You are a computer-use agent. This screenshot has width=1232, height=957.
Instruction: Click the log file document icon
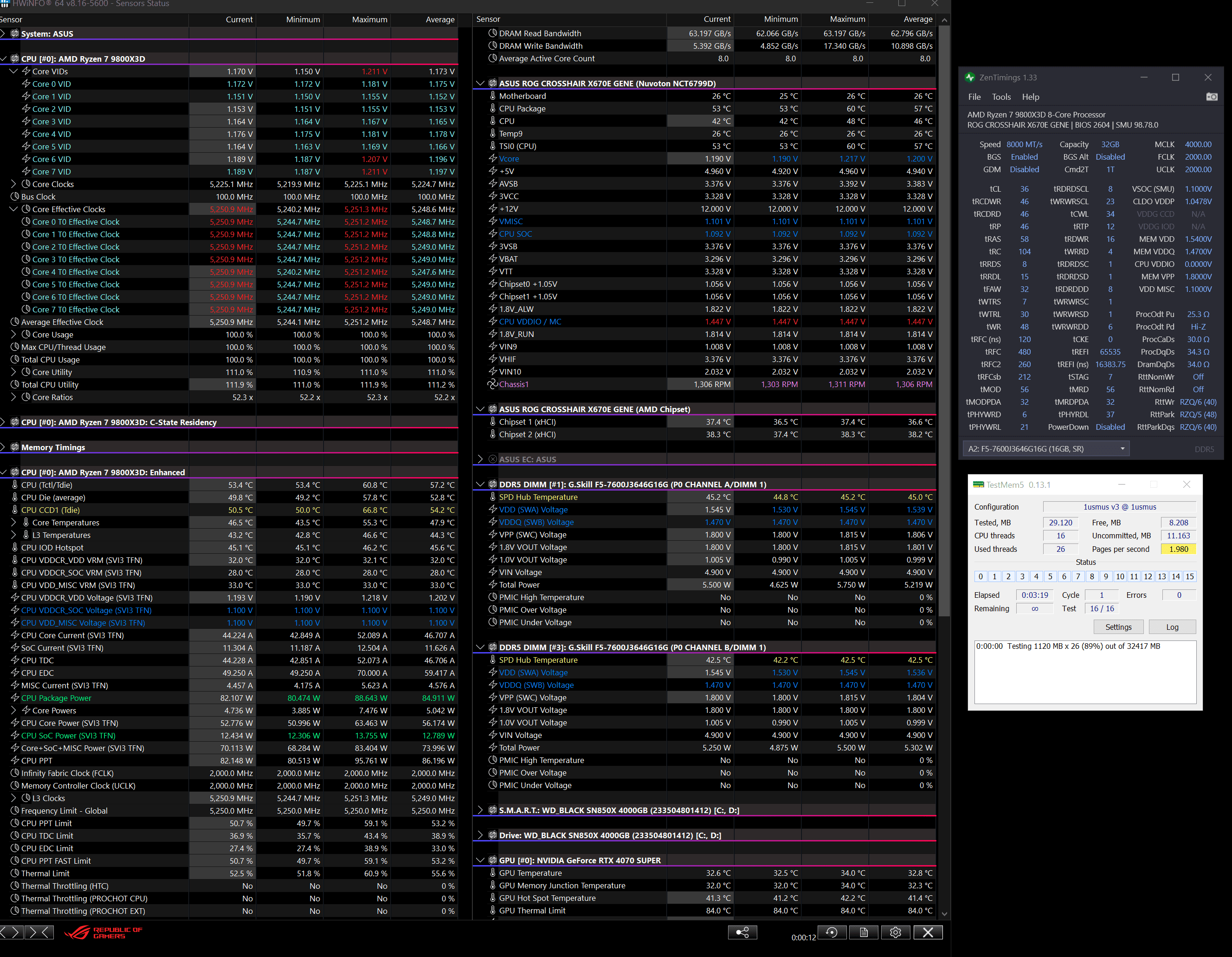click(x=864, y=933)
